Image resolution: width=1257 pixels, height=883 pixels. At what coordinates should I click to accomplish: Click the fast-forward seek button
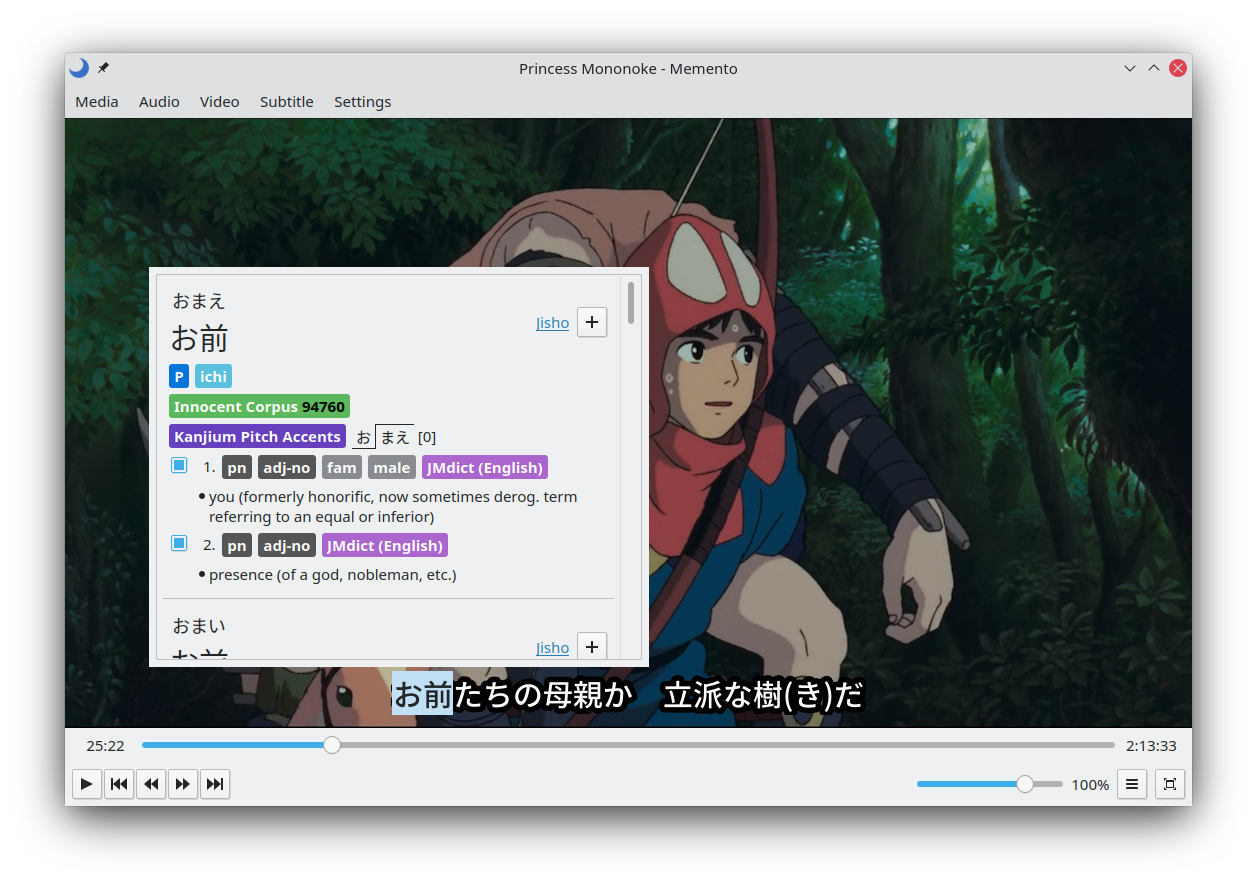point(183,784)
